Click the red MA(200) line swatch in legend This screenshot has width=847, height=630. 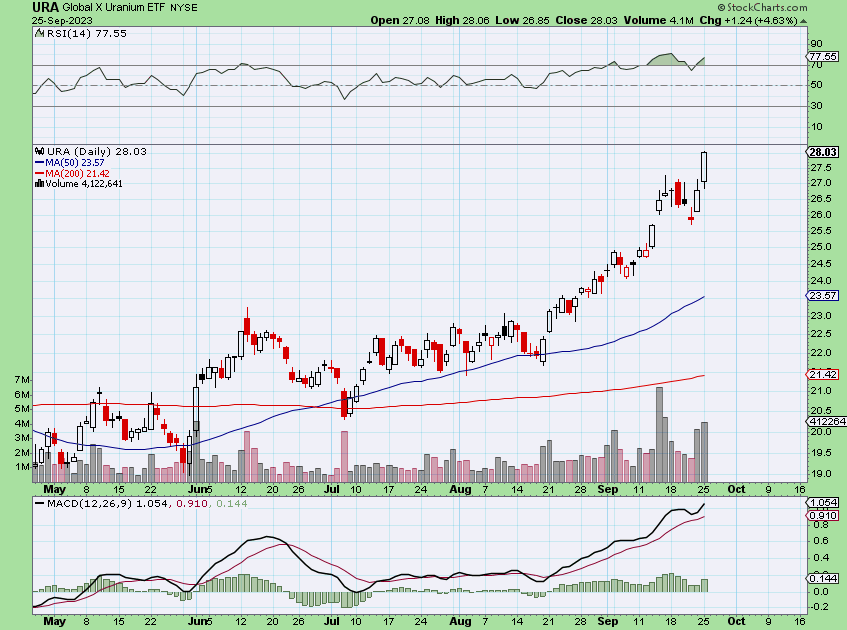pyautogui.click(x=39, y=173)
